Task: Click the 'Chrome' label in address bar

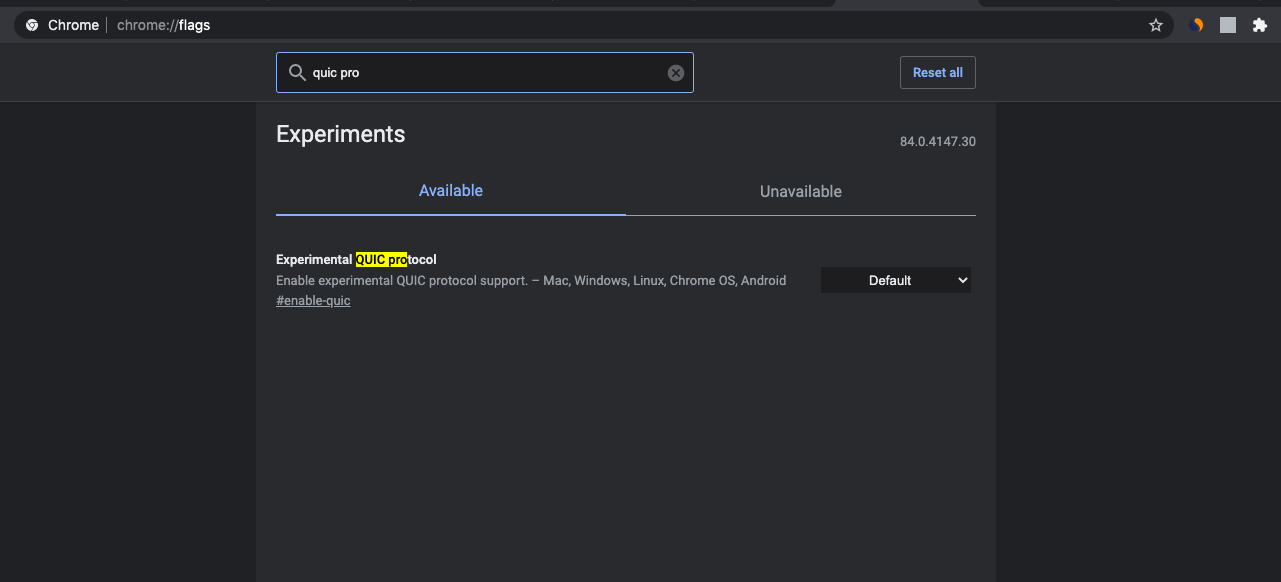Action: [73, 25]
